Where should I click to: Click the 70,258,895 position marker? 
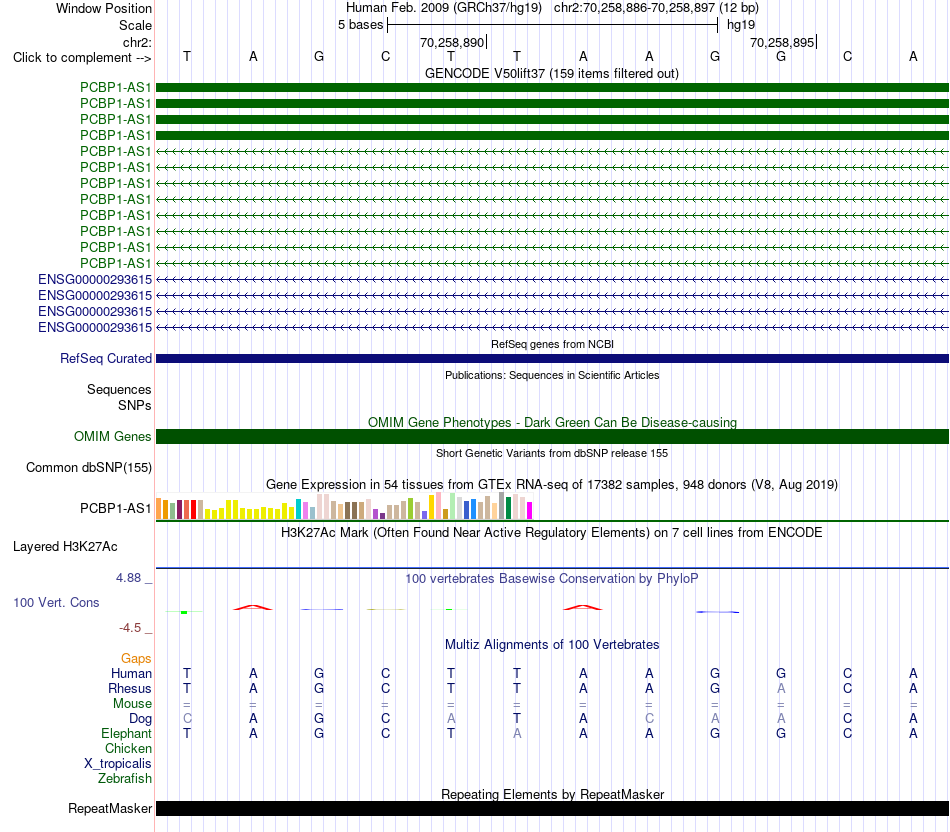[782, 42]
